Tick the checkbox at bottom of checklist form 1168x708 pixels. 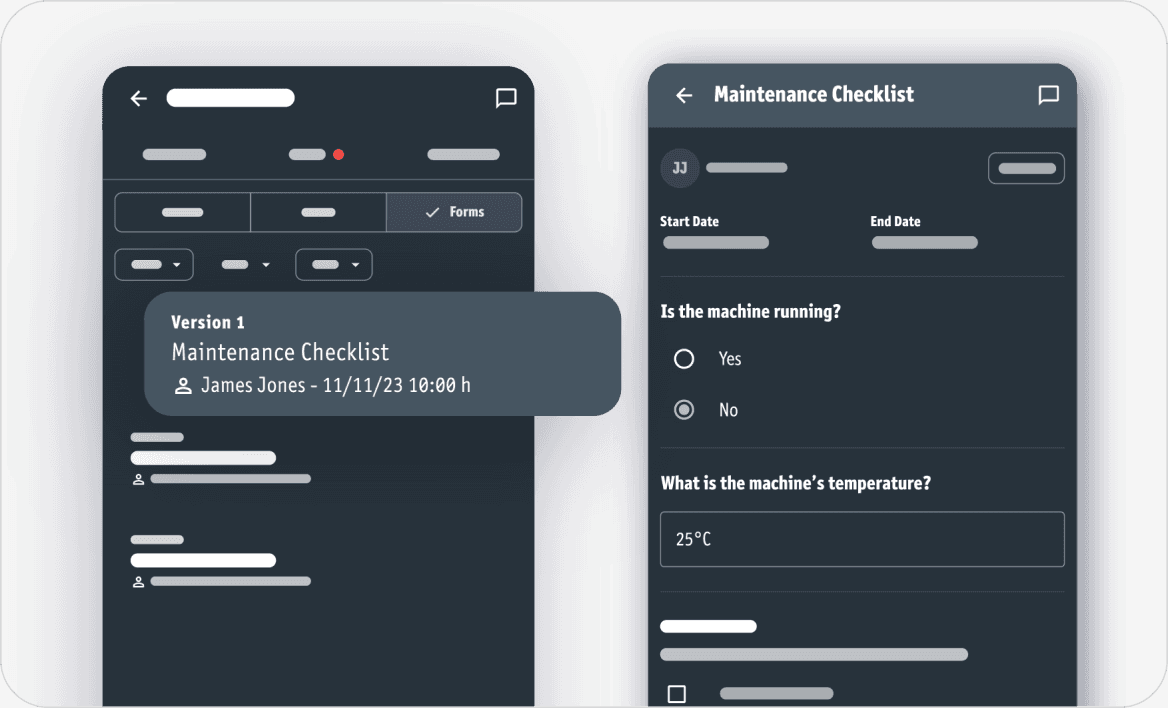pyautogui.click(x=677, y=693)
